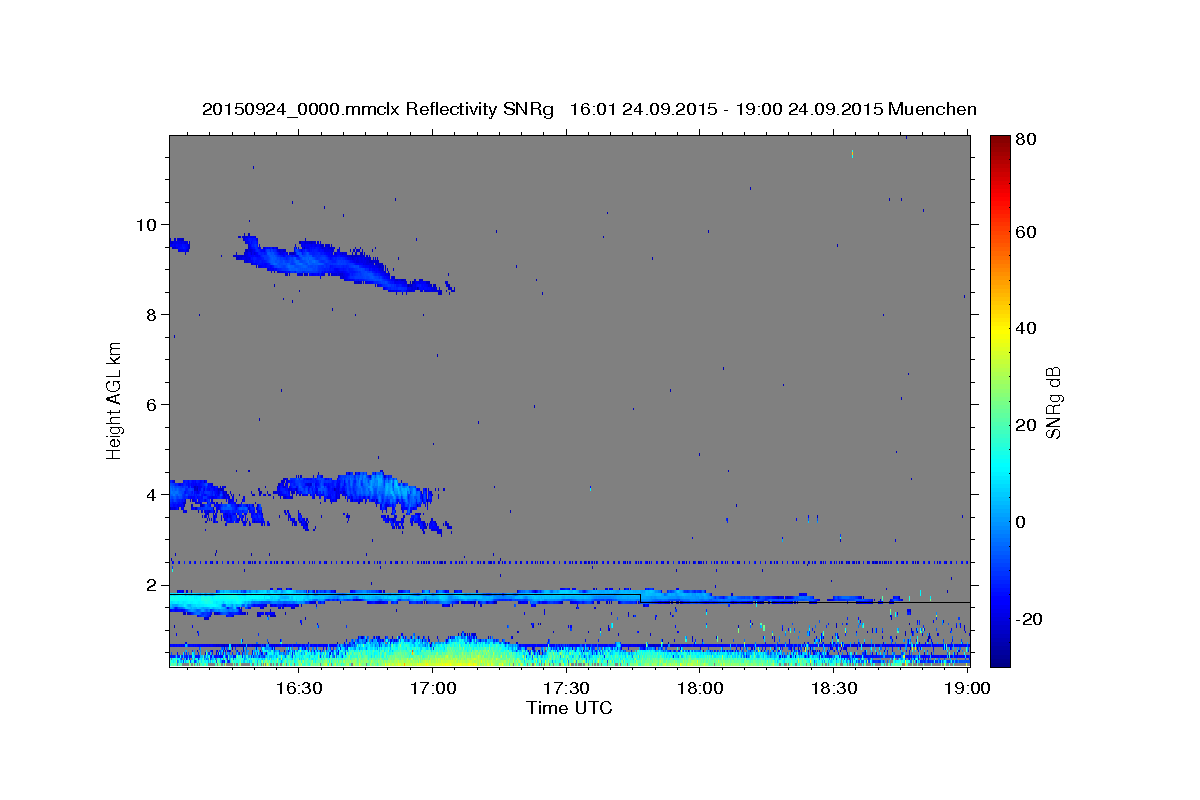Click the colorbar value label -20
Viewport: 1200px width, 800px height.
(x=1029, y=619)
